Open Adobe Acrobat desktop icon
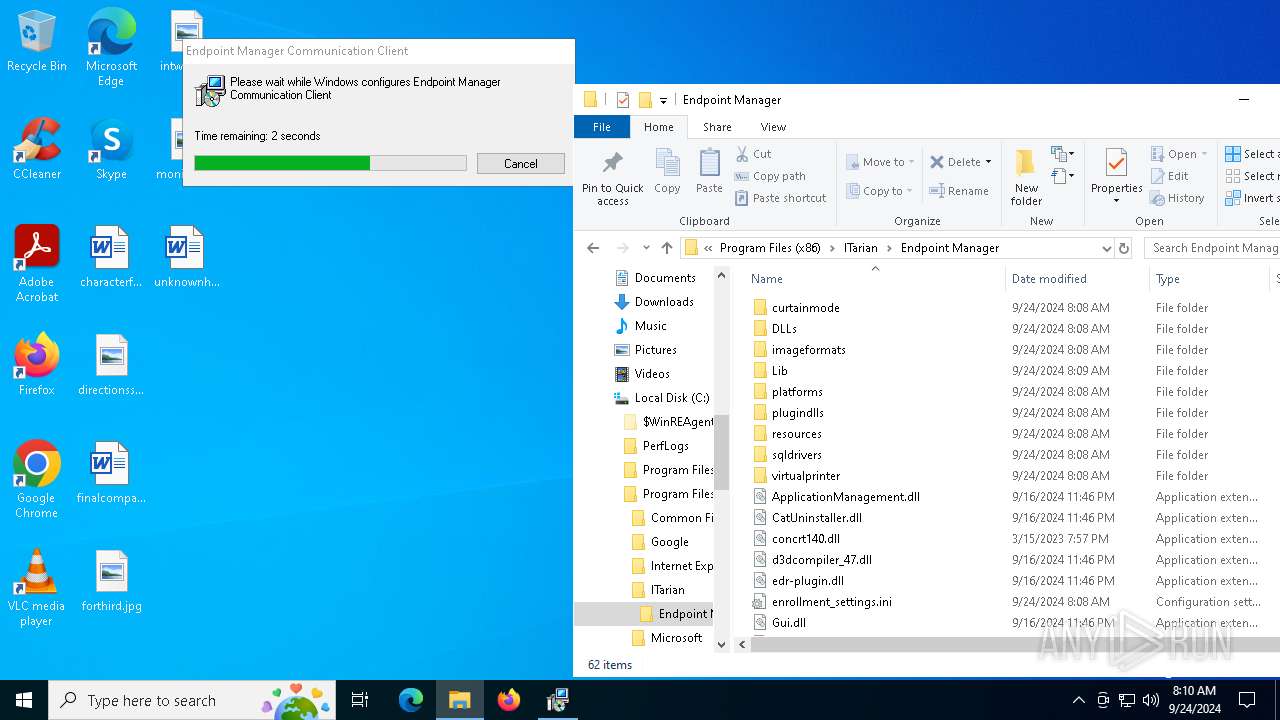The image size is (1280, 720). point(37,264)
